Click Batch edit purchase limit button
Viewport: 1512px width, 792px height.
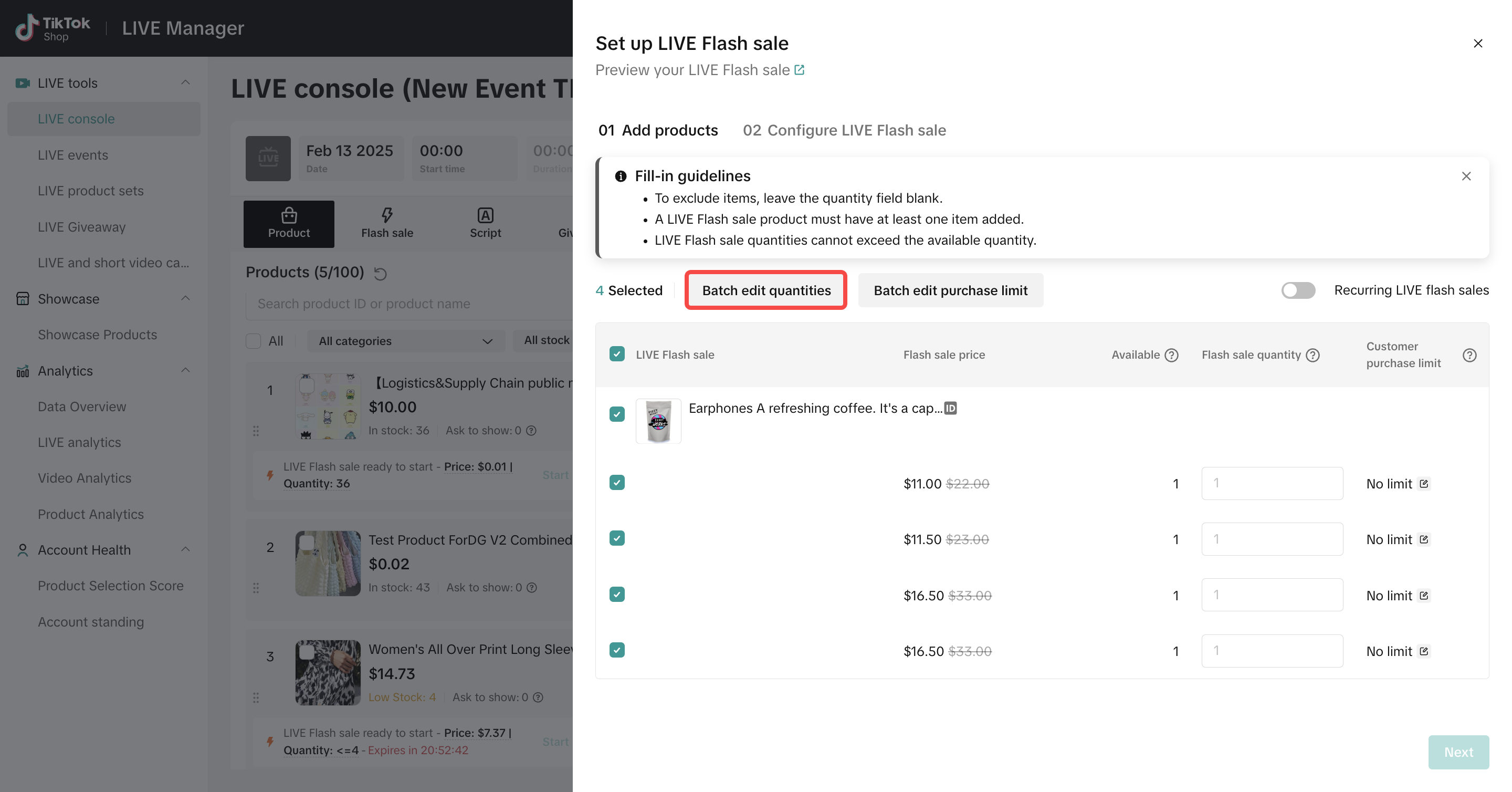tap(950, 290)
